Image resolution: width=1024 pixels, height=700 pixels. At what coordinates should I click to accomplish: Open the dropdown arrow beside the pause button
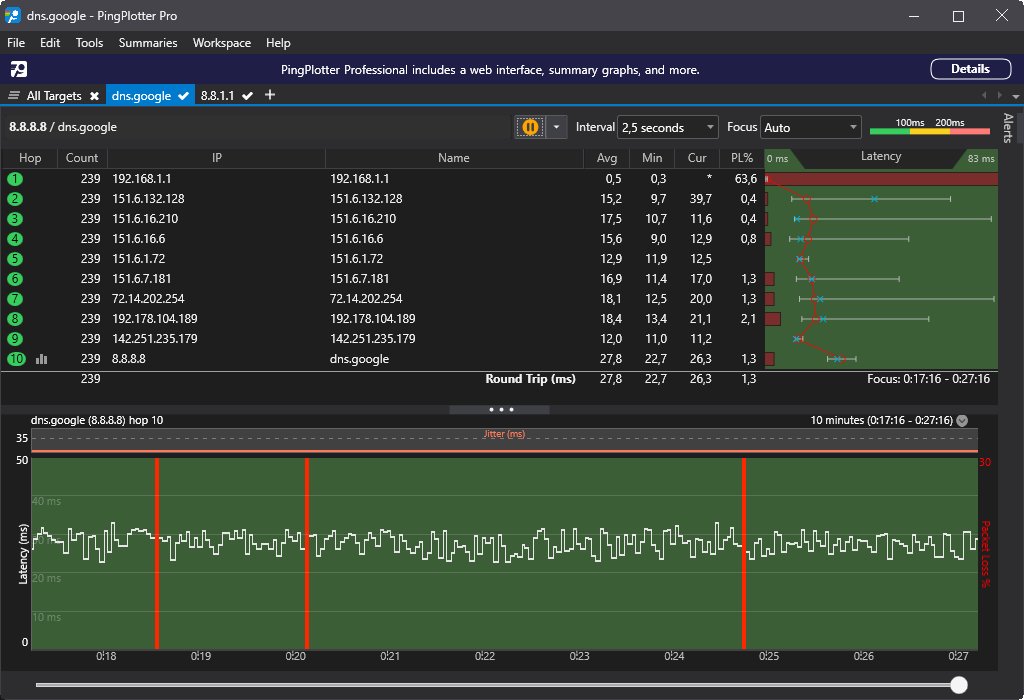pos(556,127)
